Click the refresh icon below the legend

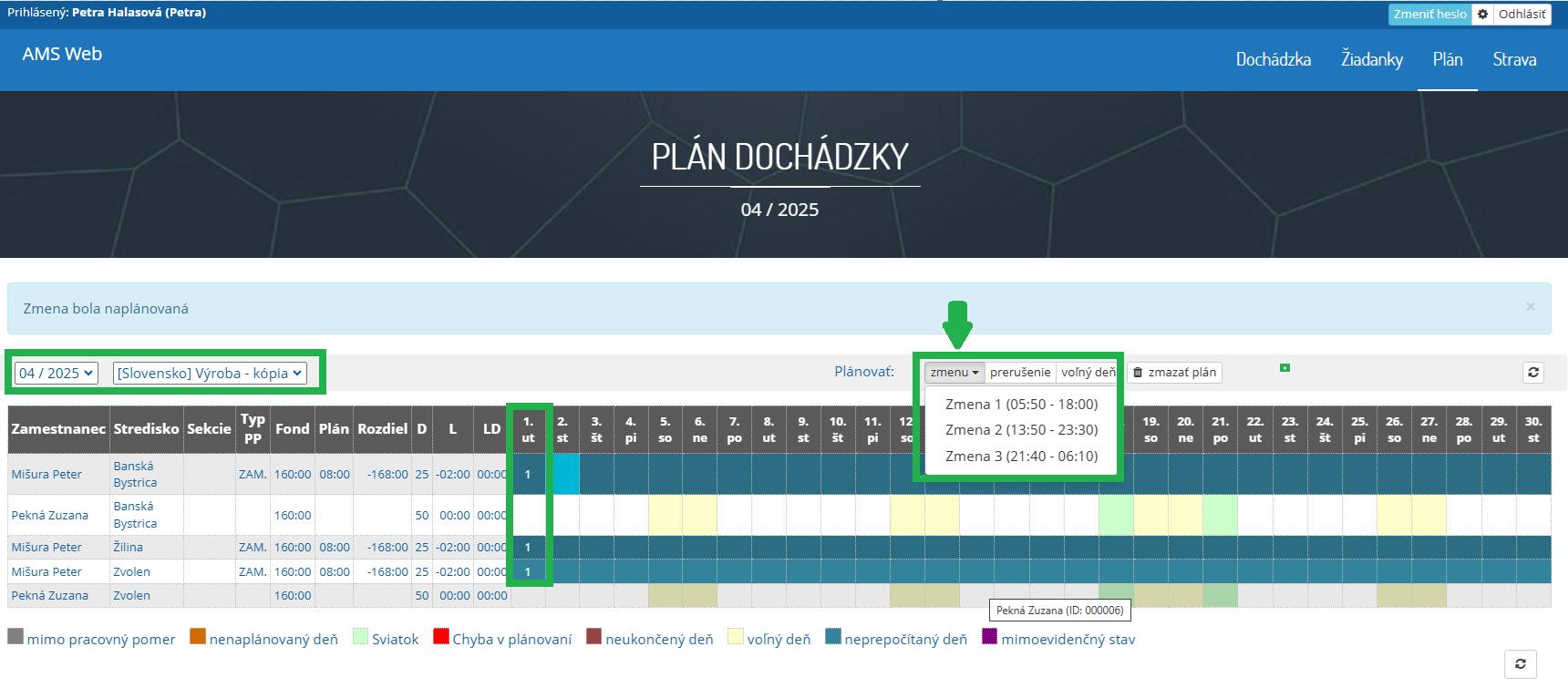(1521, 663)
